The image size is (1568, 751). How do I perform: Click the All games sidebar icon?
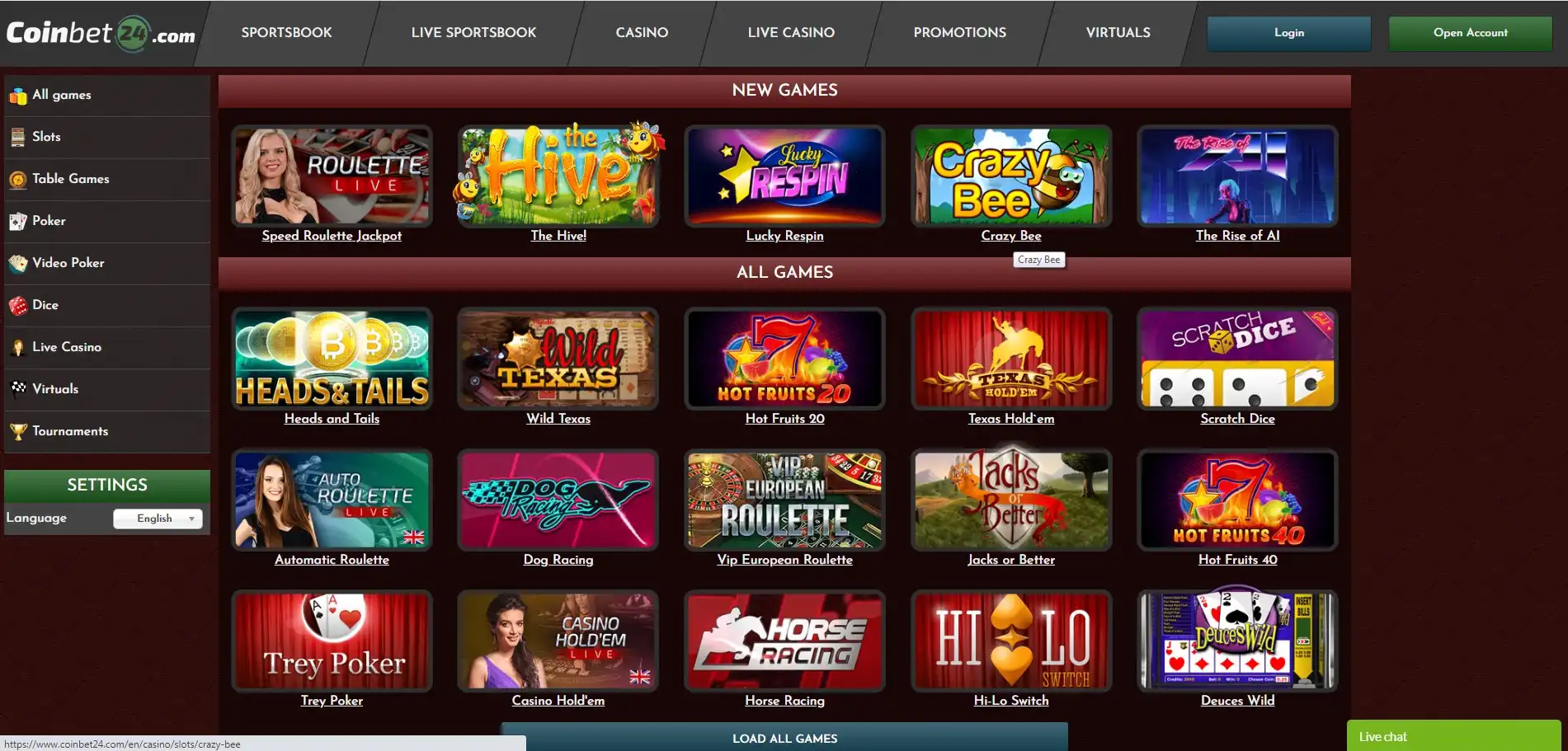coord(18,96)
